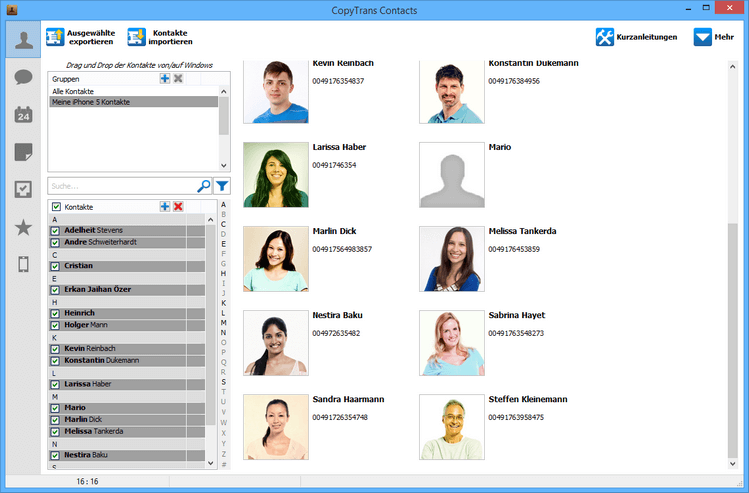Click the search magnifier icon

pos(203,186)
